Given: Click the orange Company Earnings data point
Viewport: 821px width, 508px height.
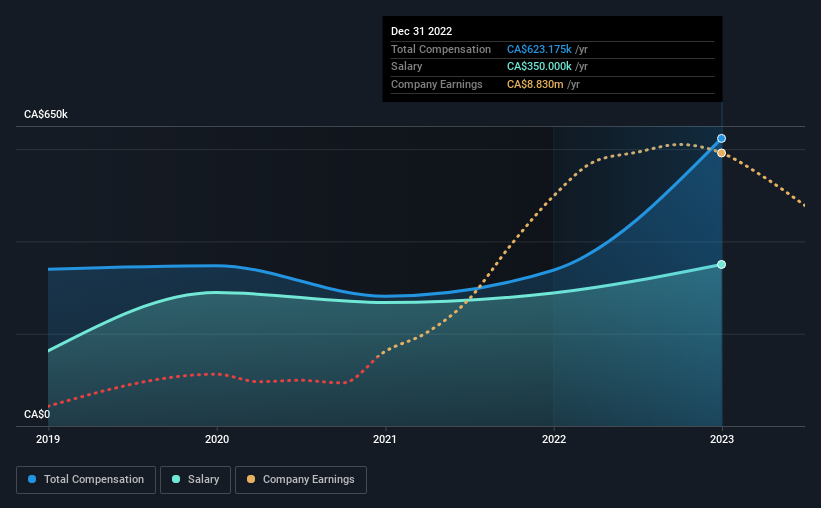Looking at the screenshot, I should click(722, 153).
